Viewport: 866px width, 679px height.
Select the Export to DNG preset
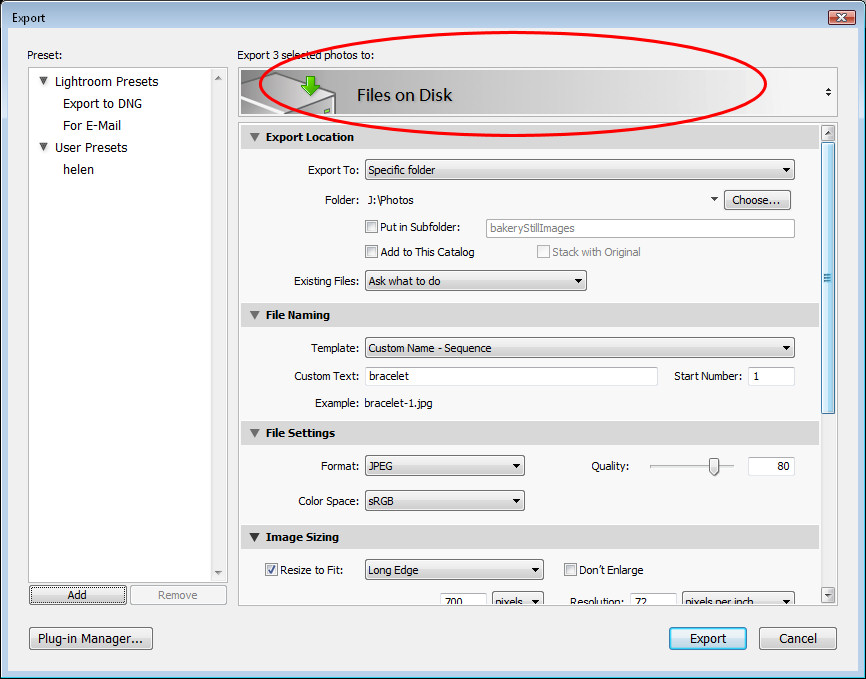coord(102,103)
